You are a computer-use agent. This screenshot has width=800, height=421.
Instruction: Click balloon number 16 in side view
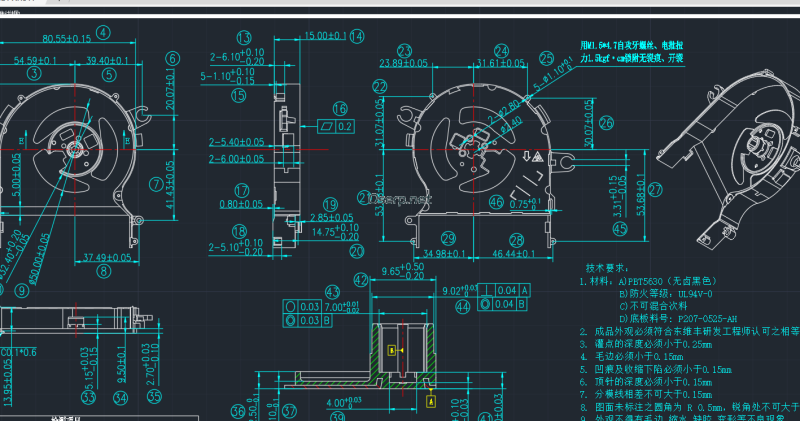pyautogui.click(x=340, y=108)
